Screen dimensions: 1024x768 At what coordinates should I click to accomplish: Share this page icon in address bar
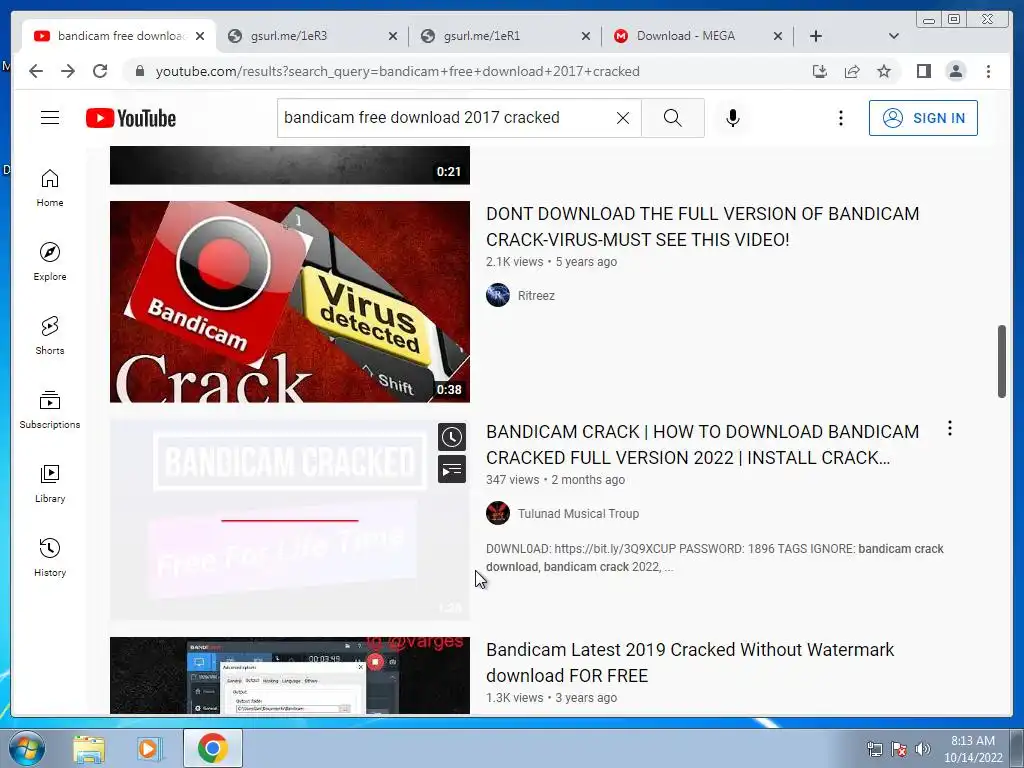point(852,71)
